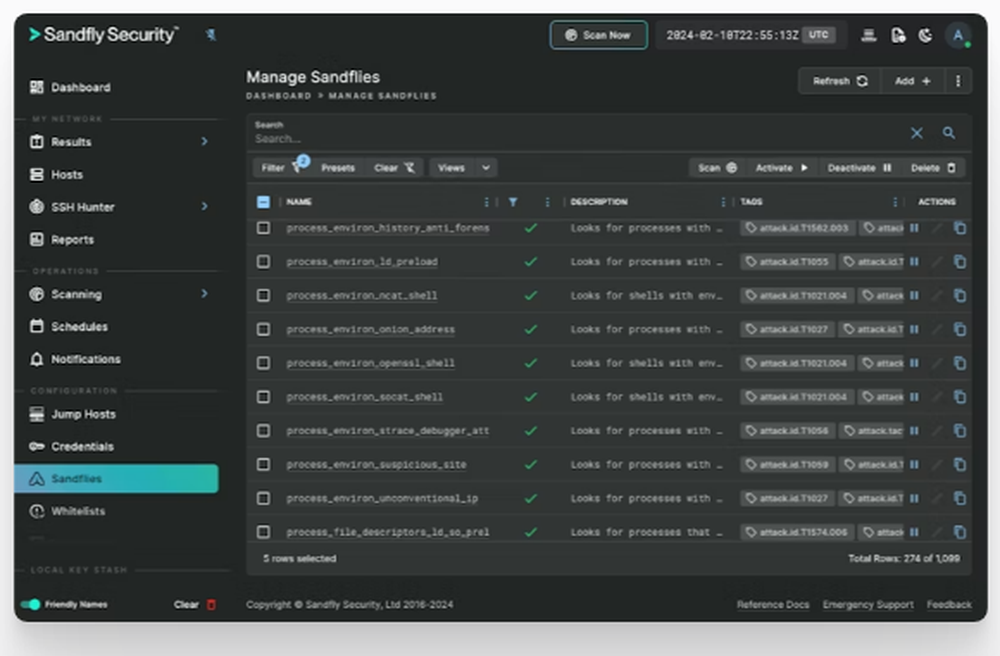
Task: Toggle the Friendly Names switch
Action: [x=32, y=604]
